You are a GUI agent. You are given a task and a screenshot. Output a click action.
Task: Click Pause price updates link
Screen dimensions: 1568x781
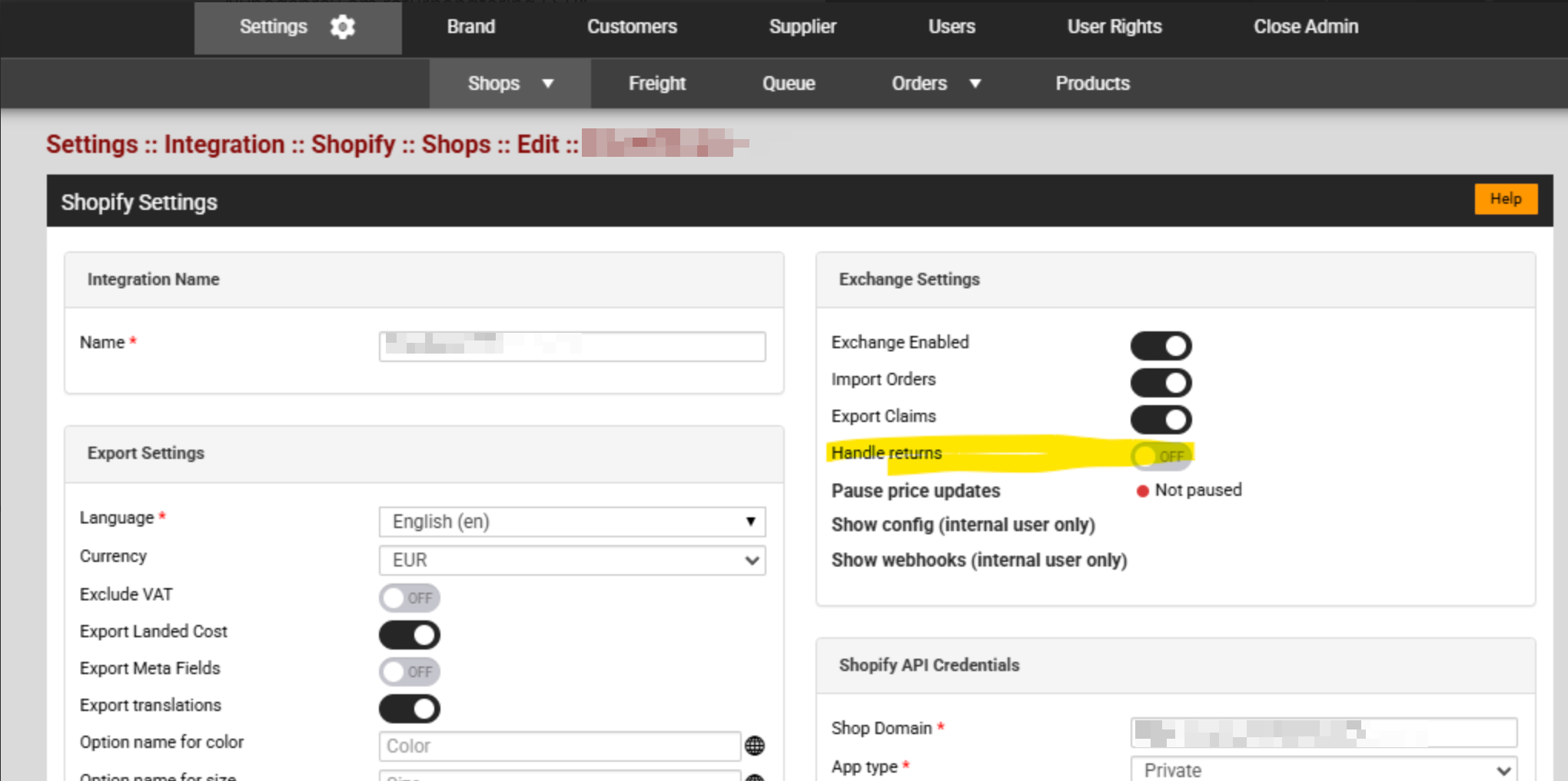pos(915,490)
